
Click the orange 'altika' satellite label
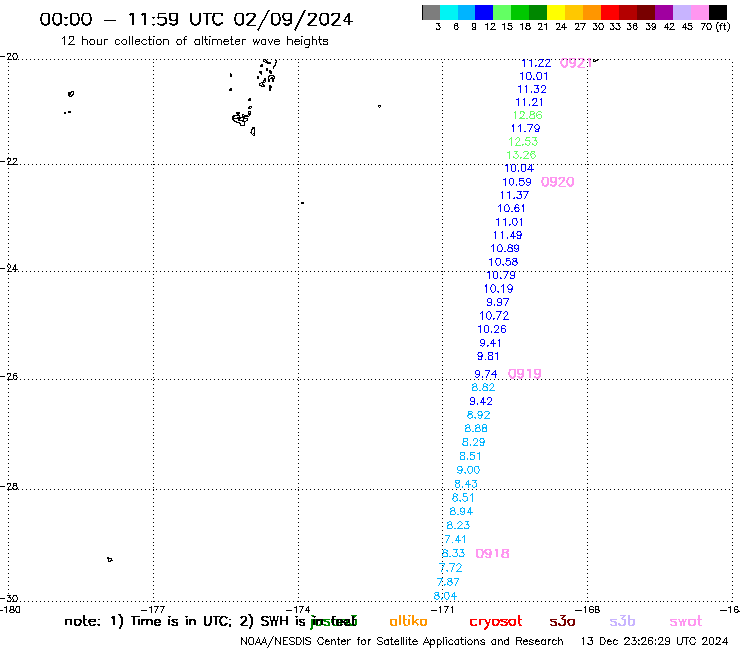pyautogui.click(x=408, y=621)
